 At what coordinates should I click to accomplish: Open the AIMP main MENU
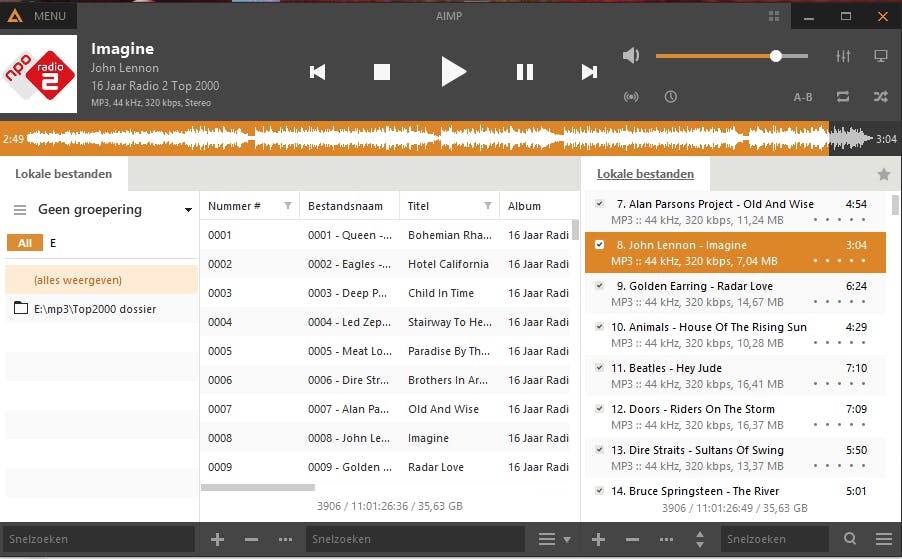tap(49, 16)
